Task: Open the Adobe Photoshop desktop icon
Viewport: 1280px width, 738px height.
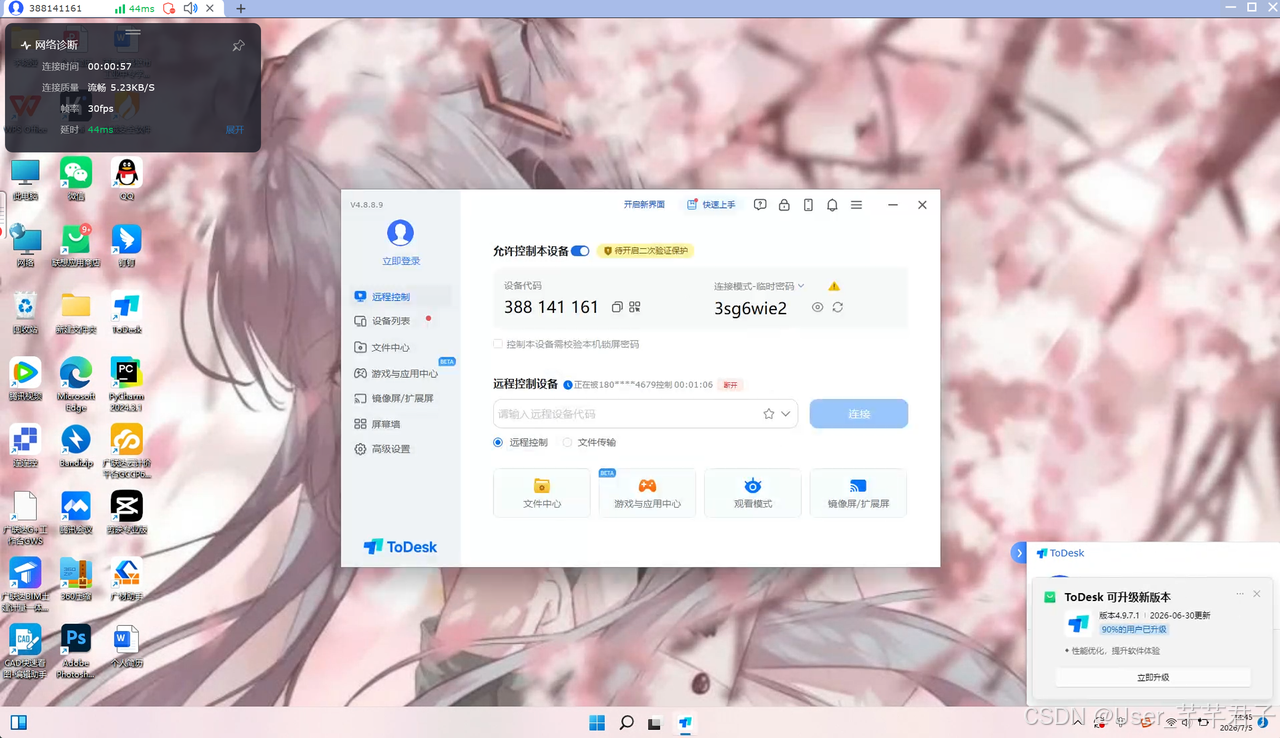Action: (x=76, y=650)
